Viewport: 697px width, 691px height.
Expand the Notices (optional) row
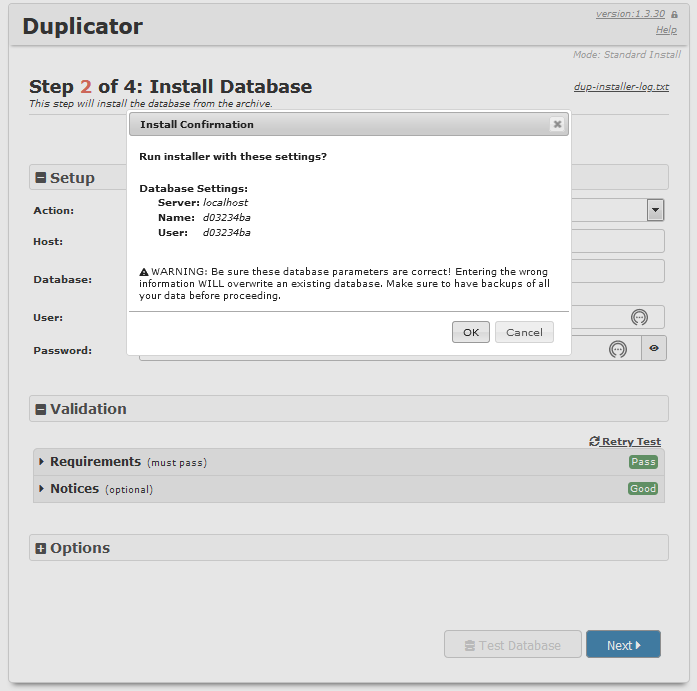pos(349,489)
